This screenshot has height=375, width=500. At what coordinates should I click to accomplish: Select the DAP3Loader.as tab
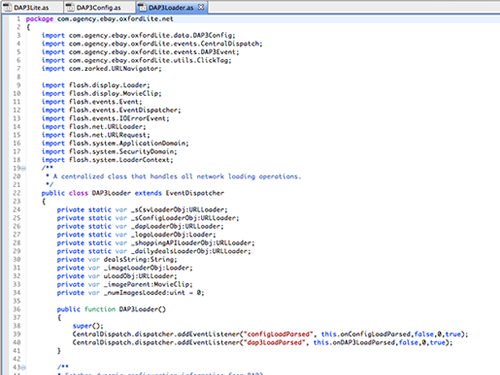click(171, 7)
